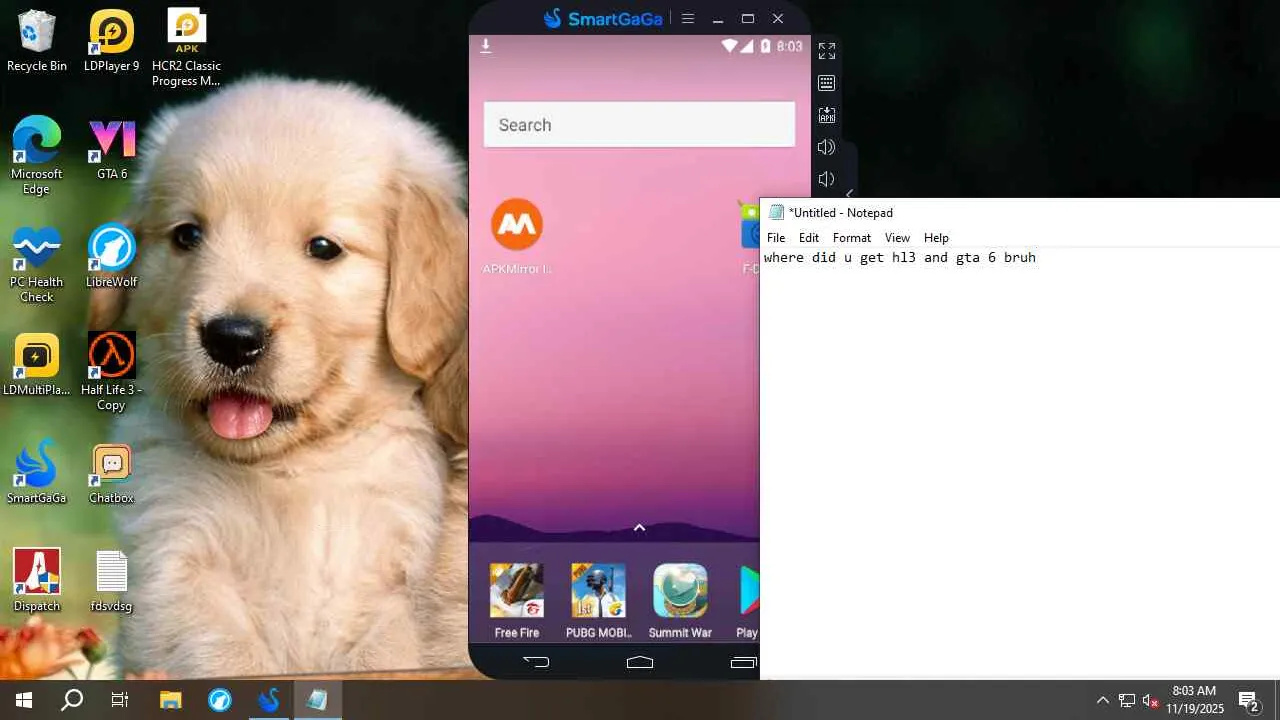Screen dimensions: 1280x720
Task: Switch to Notepad in the taskbar
Action: pyautogui.click(x=318, y=700)
